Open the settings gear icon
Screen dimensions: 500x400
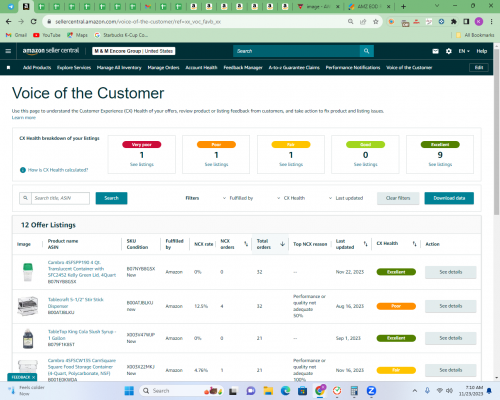(x=449, y=51)
